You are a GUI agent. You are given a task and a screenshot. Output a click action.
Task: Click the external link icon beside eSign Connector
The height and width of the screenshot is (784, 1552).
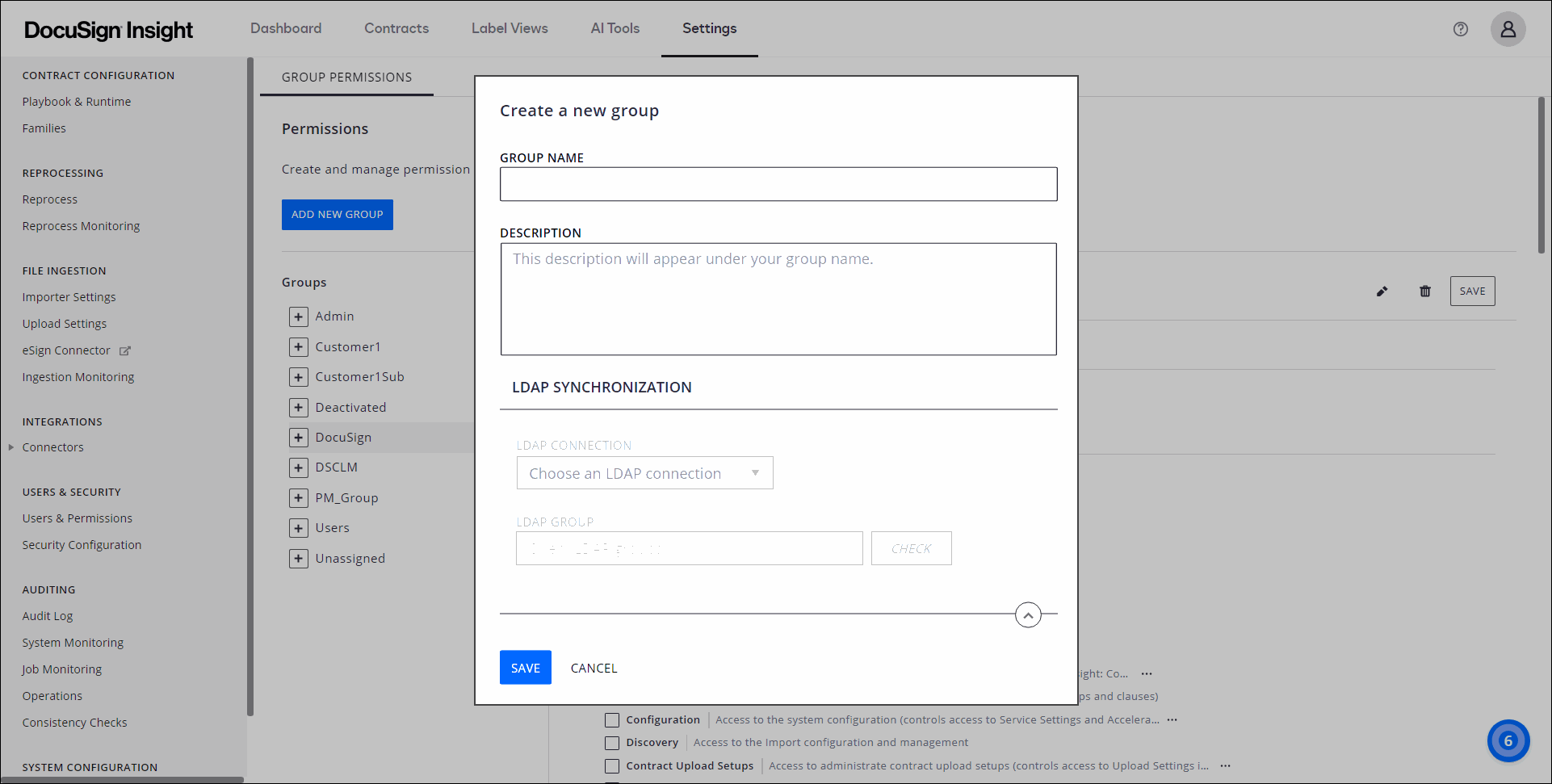[124, 351]
